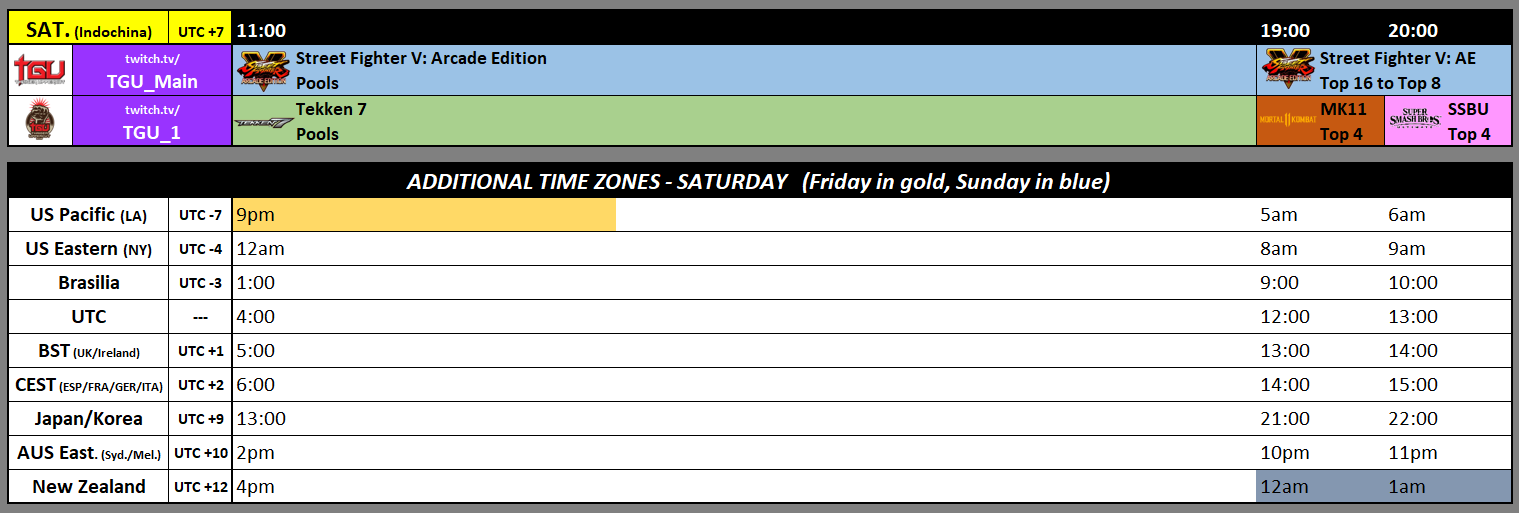Viewport: 1519px width, 513px height.
Task: Select the SAT. (Indochina) yellow header cell
Action: (x=88, y=31)
